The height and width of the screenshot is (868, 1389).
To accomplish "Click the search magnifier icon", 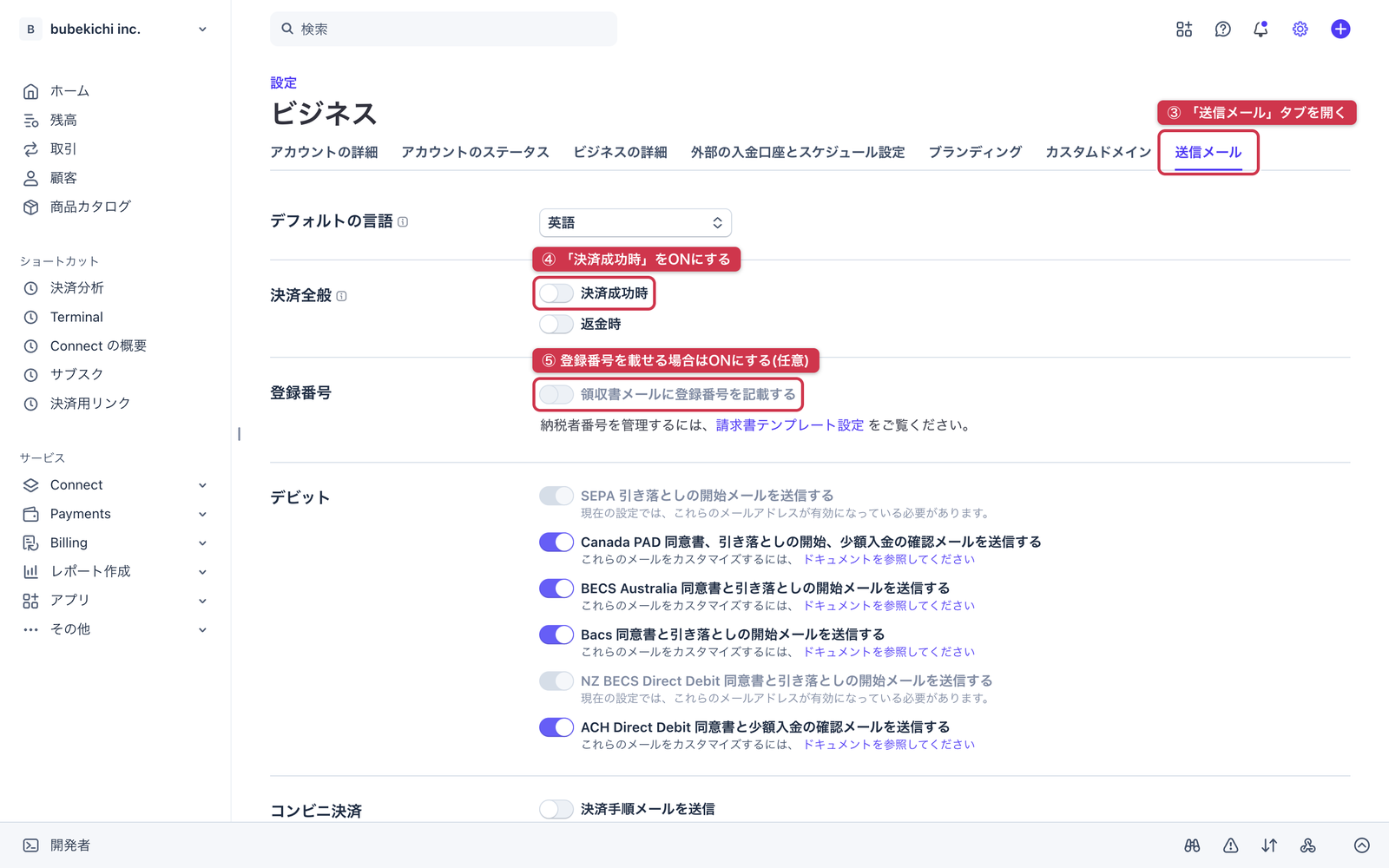I will pyautogui.click(x=287, y=29).
